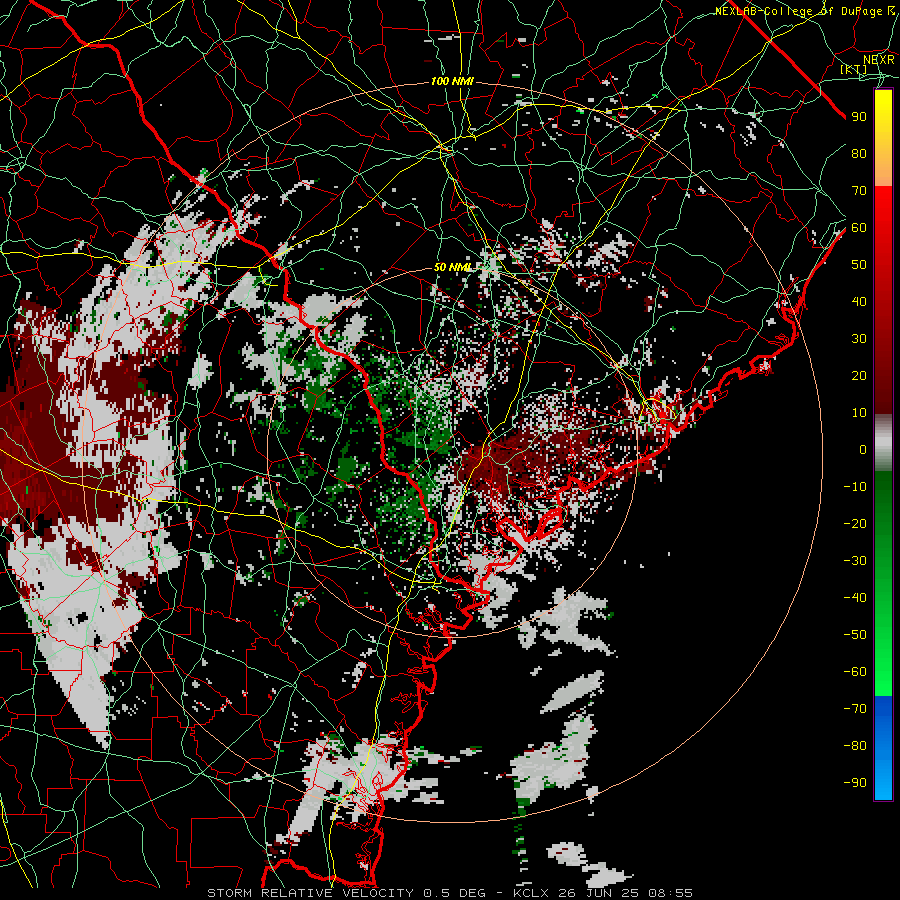Screen dimensions: 900x900
Task: Click the -90 value on the velocity scale
Action: point(855,783)
